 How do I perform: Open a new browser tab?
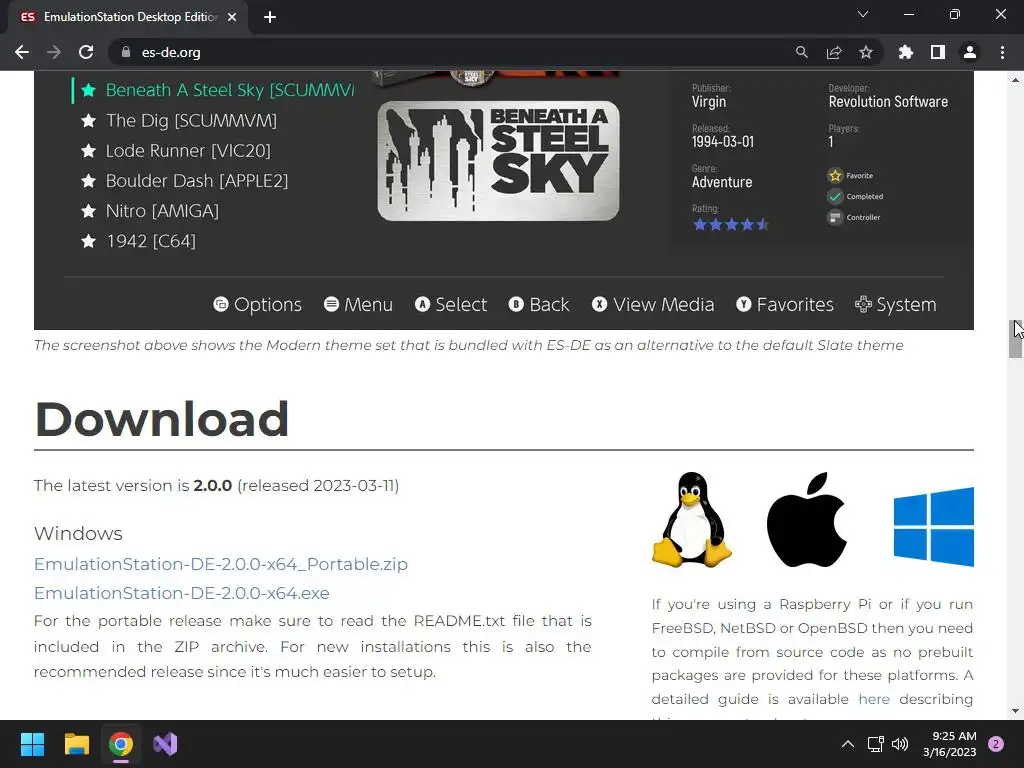(x=270, y=17)
